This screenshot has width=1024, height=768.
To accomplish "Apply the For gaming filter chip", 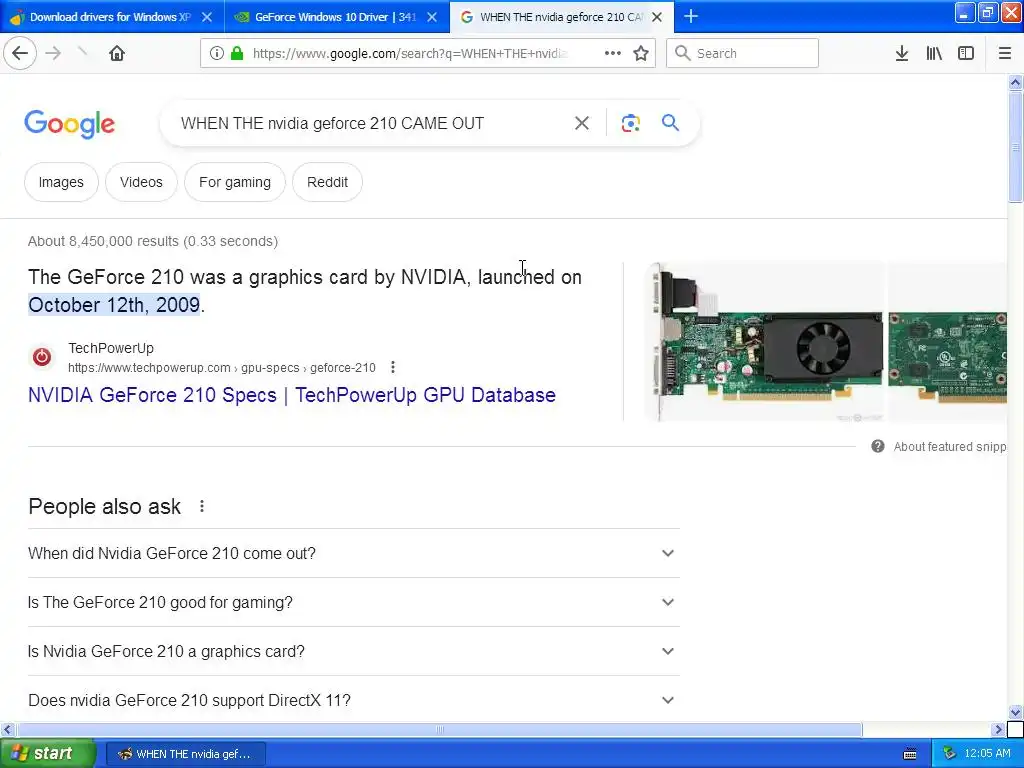I will [235, 182].
